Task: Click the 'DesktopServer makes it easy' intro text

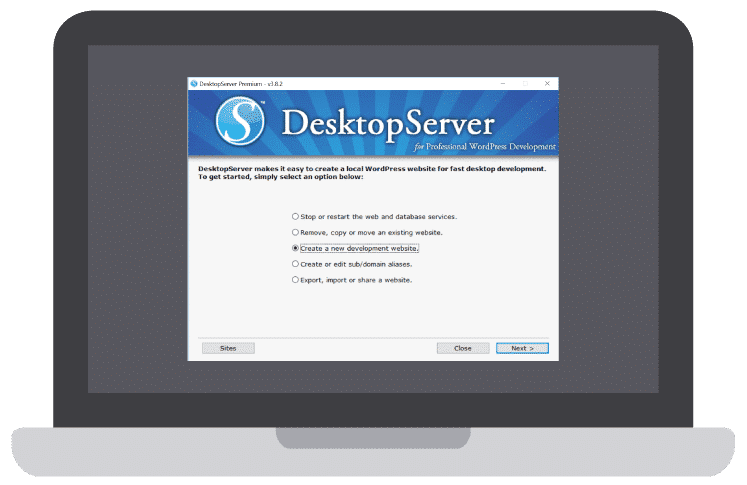Action: click(x=372, y=172)
